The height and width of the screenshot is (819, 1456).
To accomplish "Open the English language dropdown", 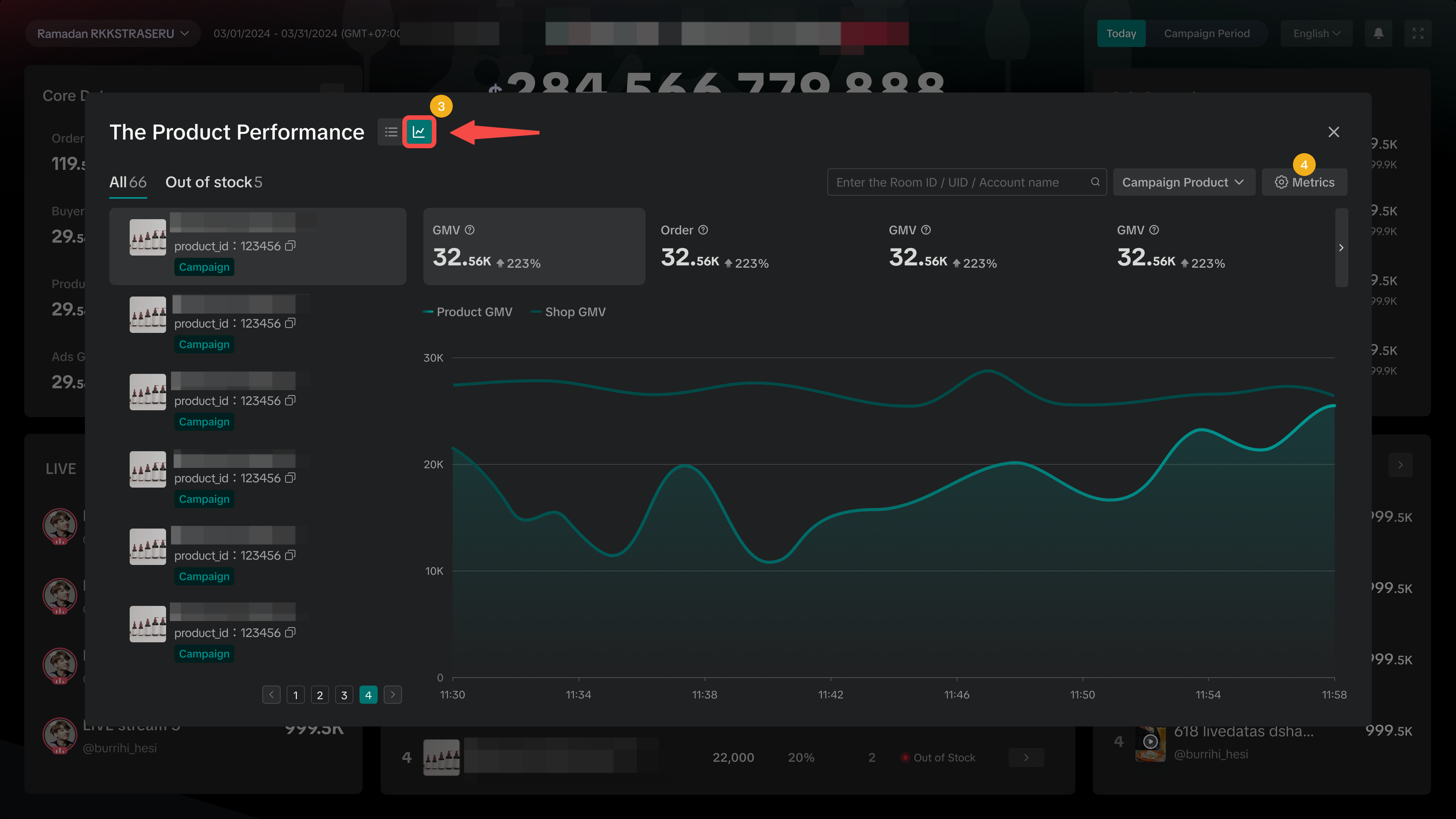I will point(1316,33).
